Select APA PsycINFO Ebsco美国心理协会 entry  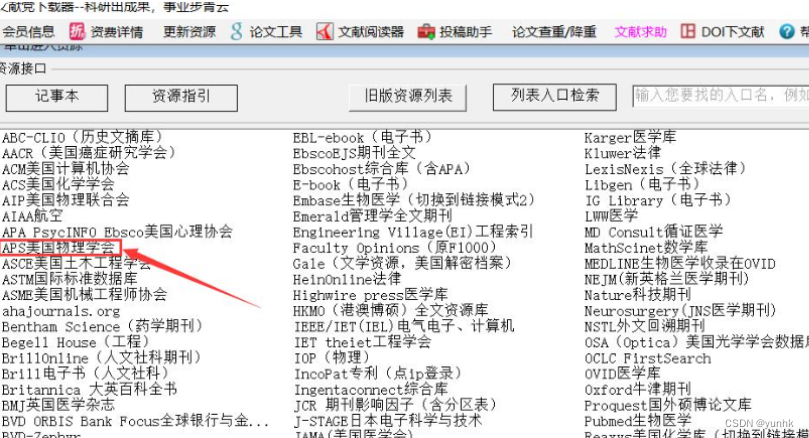[x=117, y=232]
